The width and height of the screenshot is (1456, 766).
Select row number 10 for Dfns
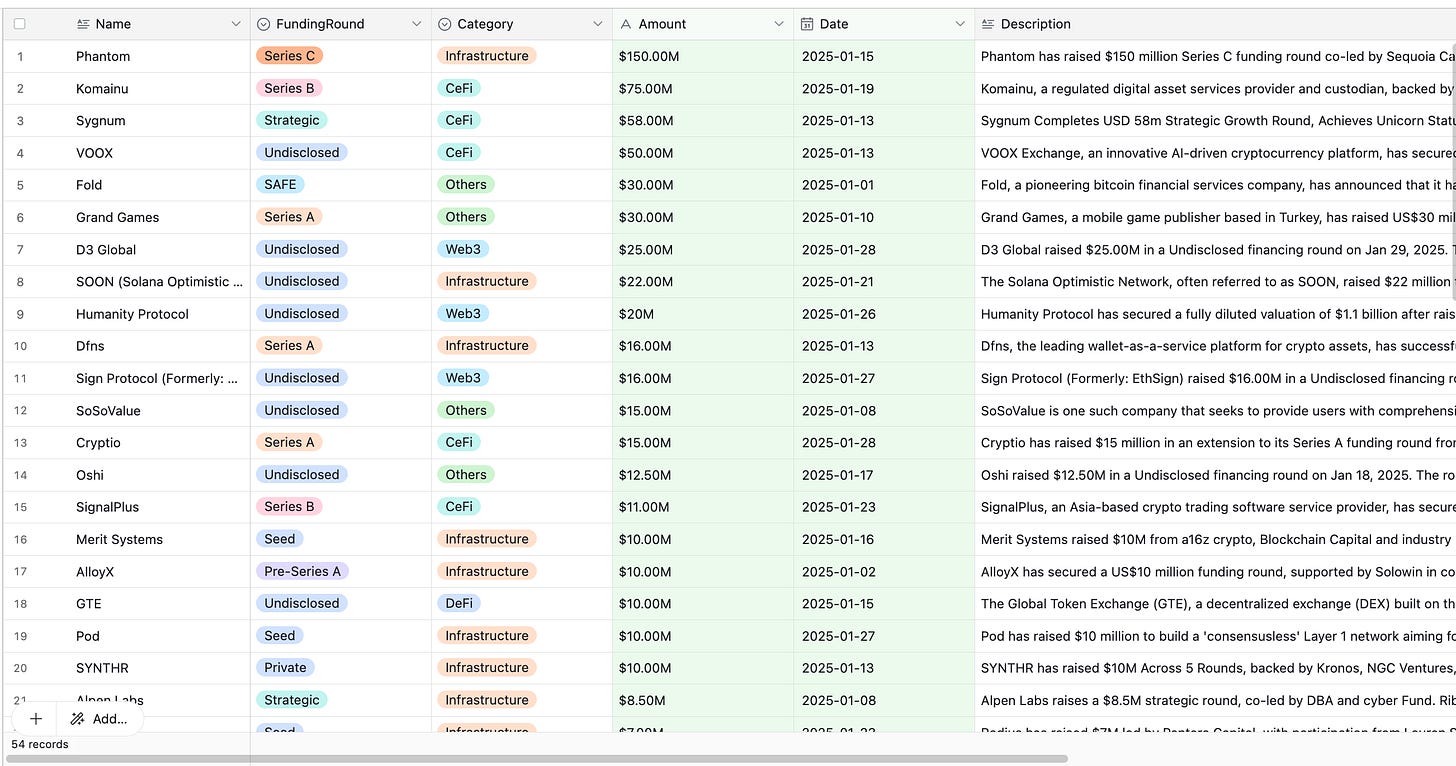[x=21, y=346]
